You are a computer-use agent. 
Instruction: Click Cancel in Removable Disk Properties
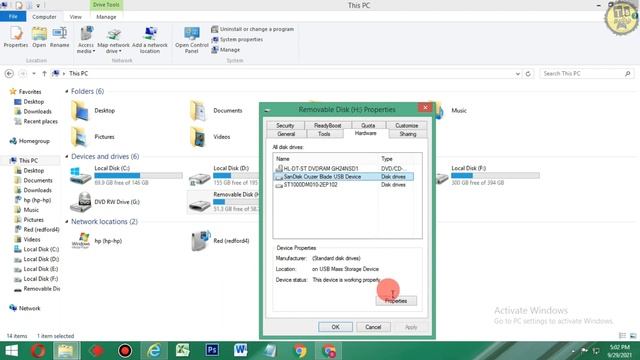[x=373, y=327]
